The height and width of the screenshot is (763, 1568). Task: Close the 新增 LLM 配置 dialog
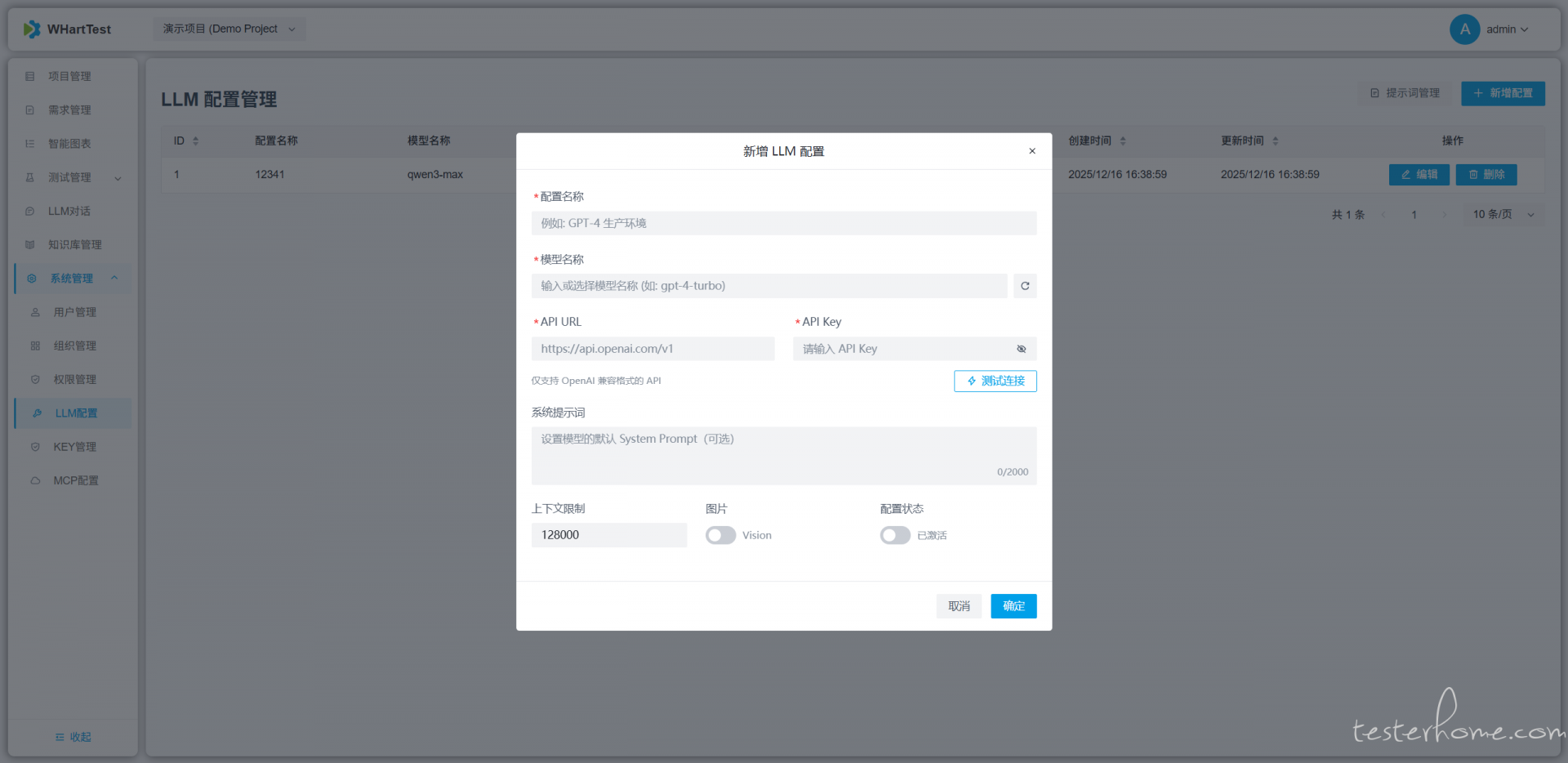pos(1032,151)
